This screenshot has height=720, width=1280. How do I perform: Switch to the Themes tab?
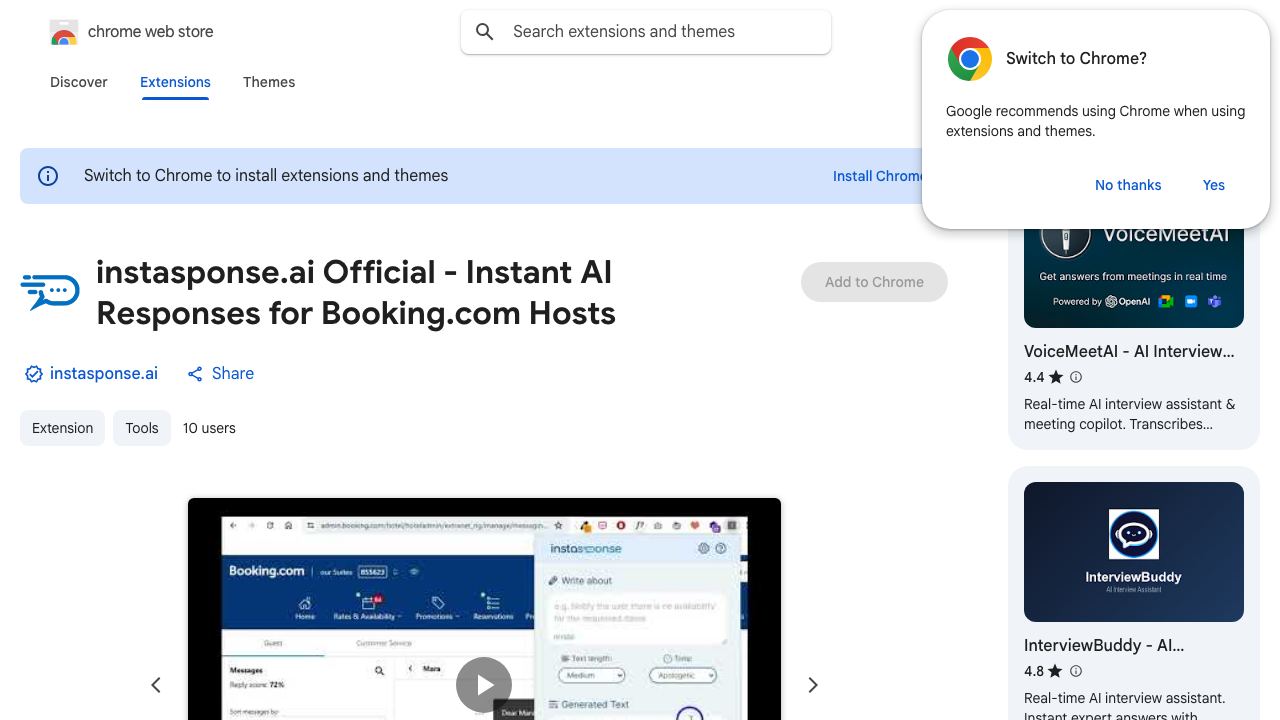(x=269, y=82)
